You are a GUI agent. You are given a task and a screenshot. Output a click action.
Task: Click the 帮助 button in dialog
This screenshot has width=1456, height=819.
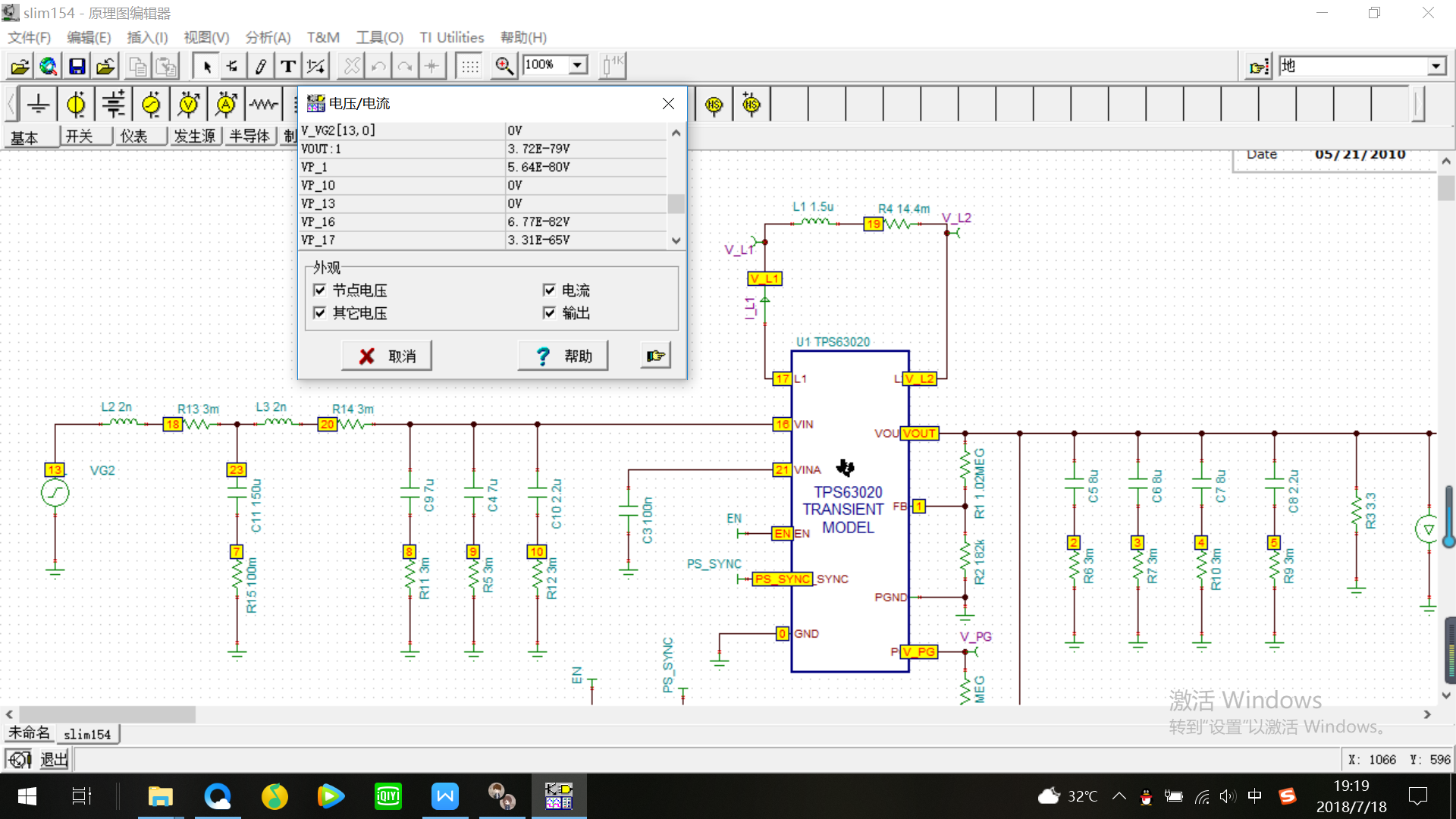(563, 356)
